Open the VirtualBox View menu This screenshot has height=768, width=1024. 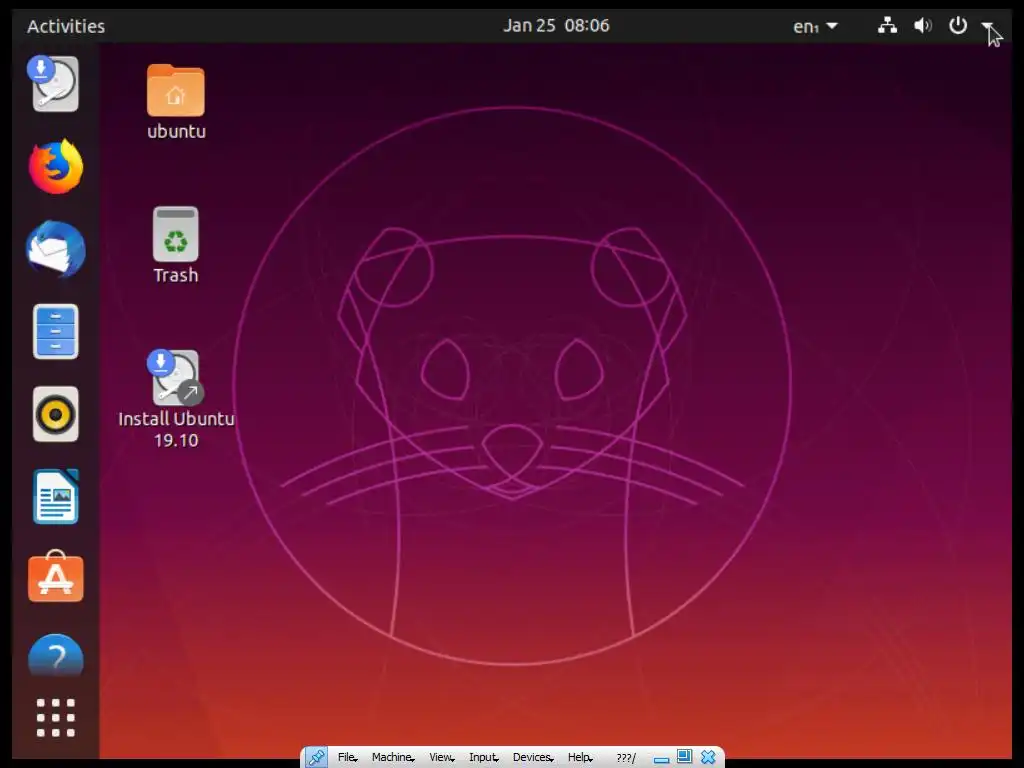pyautogui.click(x=442, y=758)
